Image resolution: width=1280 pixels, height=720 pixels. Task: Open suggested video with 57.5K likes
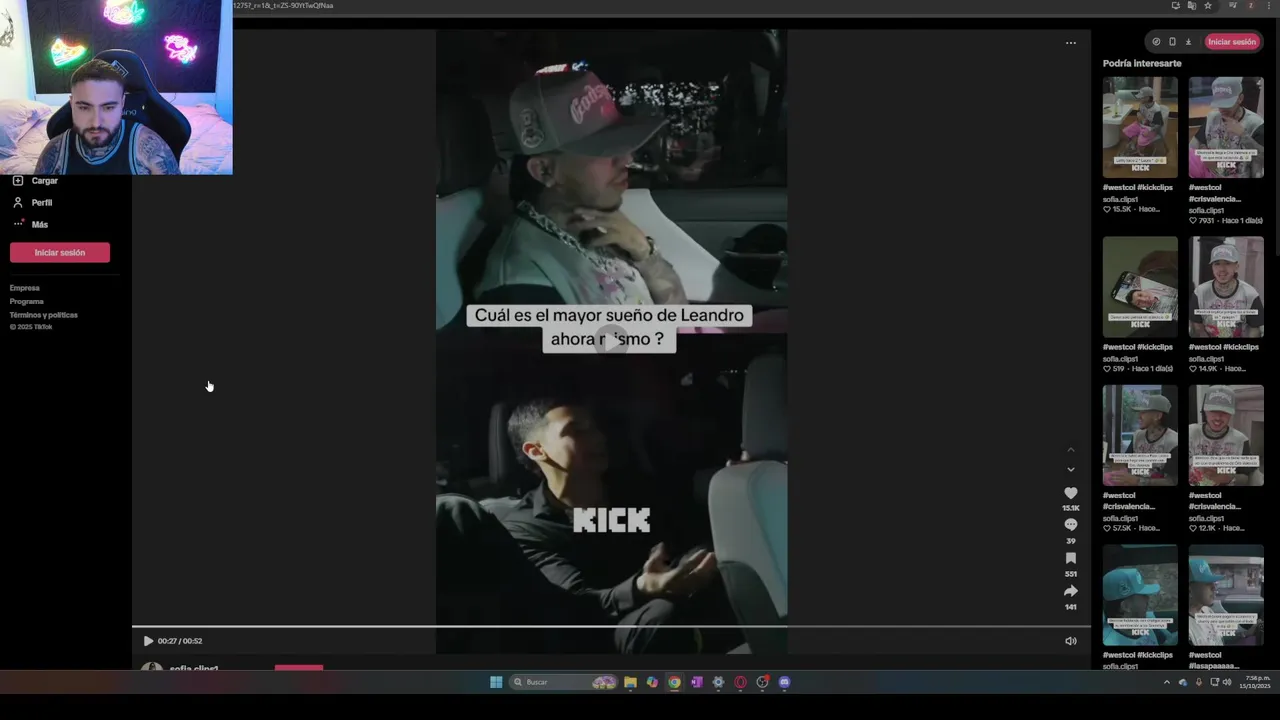[x=1140, y=435]
